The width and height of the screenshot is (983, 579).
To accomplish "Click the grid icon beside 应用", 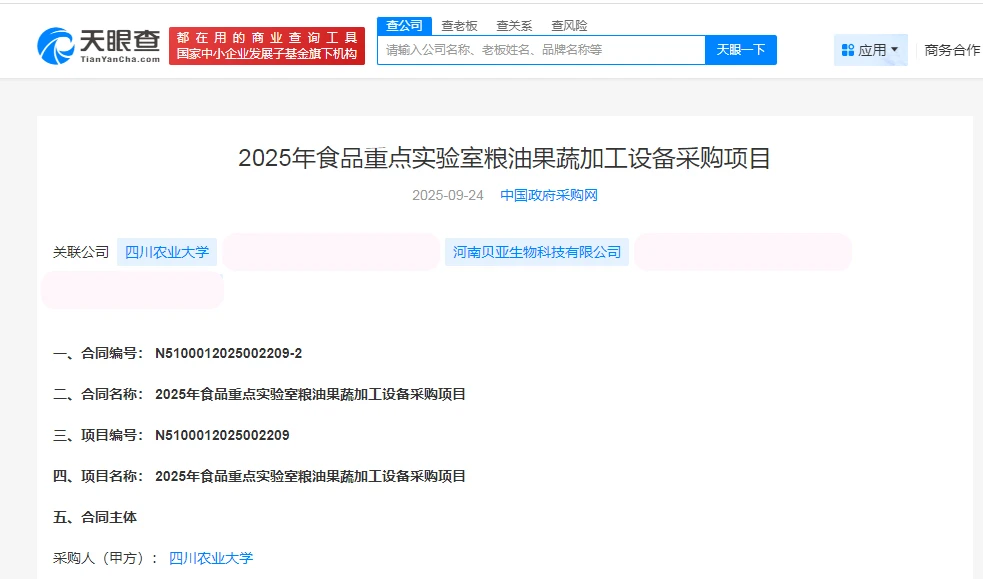I will click(848, 50).
